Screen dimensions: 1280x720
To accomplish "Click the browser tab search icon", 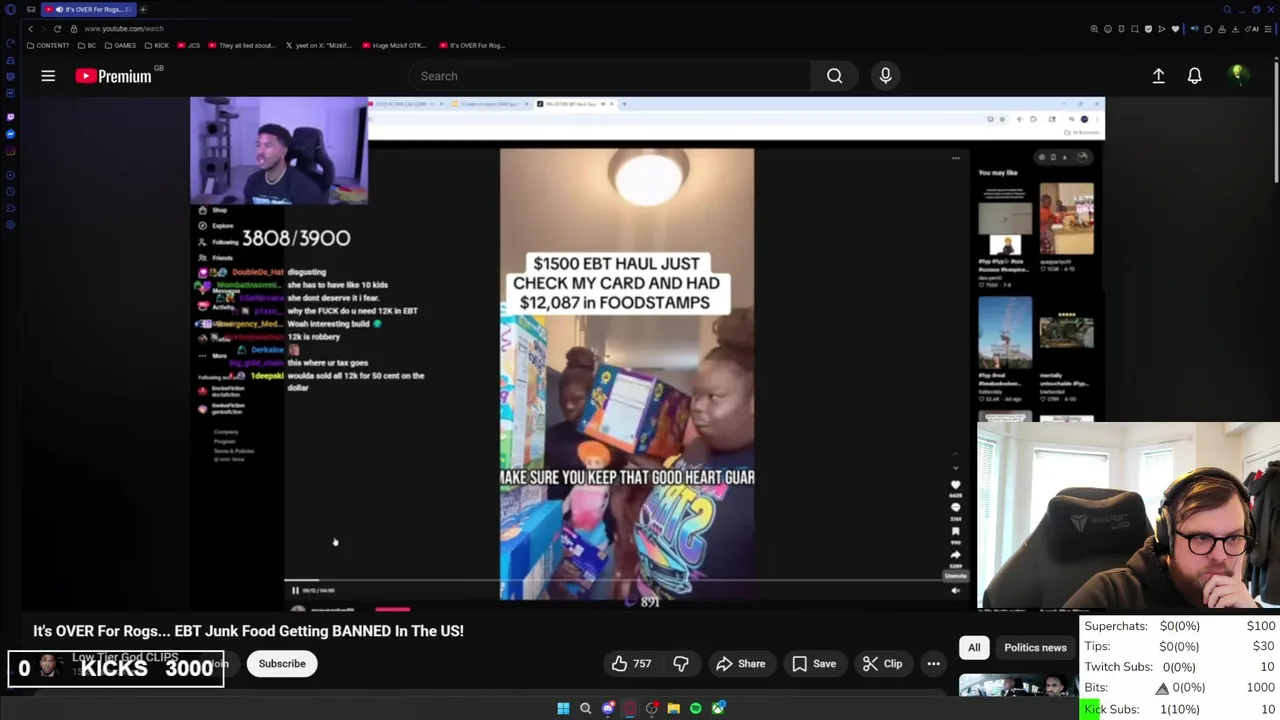I will [x=1227, y=10].
